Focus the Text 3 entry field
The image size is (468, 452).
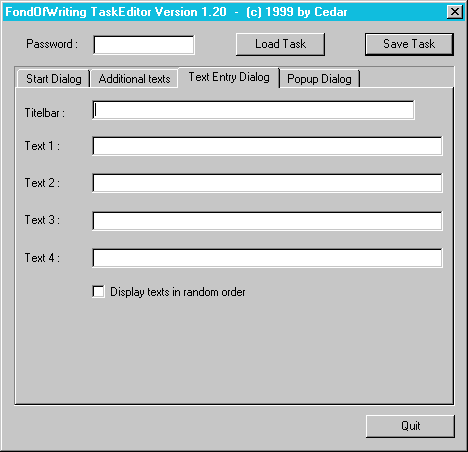[267, 221]
